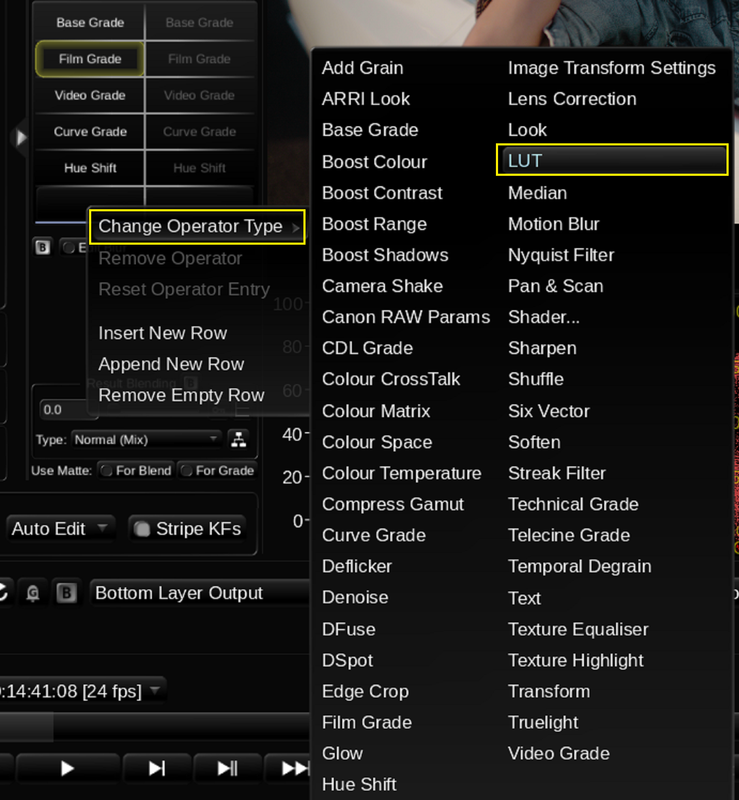Select Deflicker operator
Viewport: 739px width, 800px height.
coord(357,566)
